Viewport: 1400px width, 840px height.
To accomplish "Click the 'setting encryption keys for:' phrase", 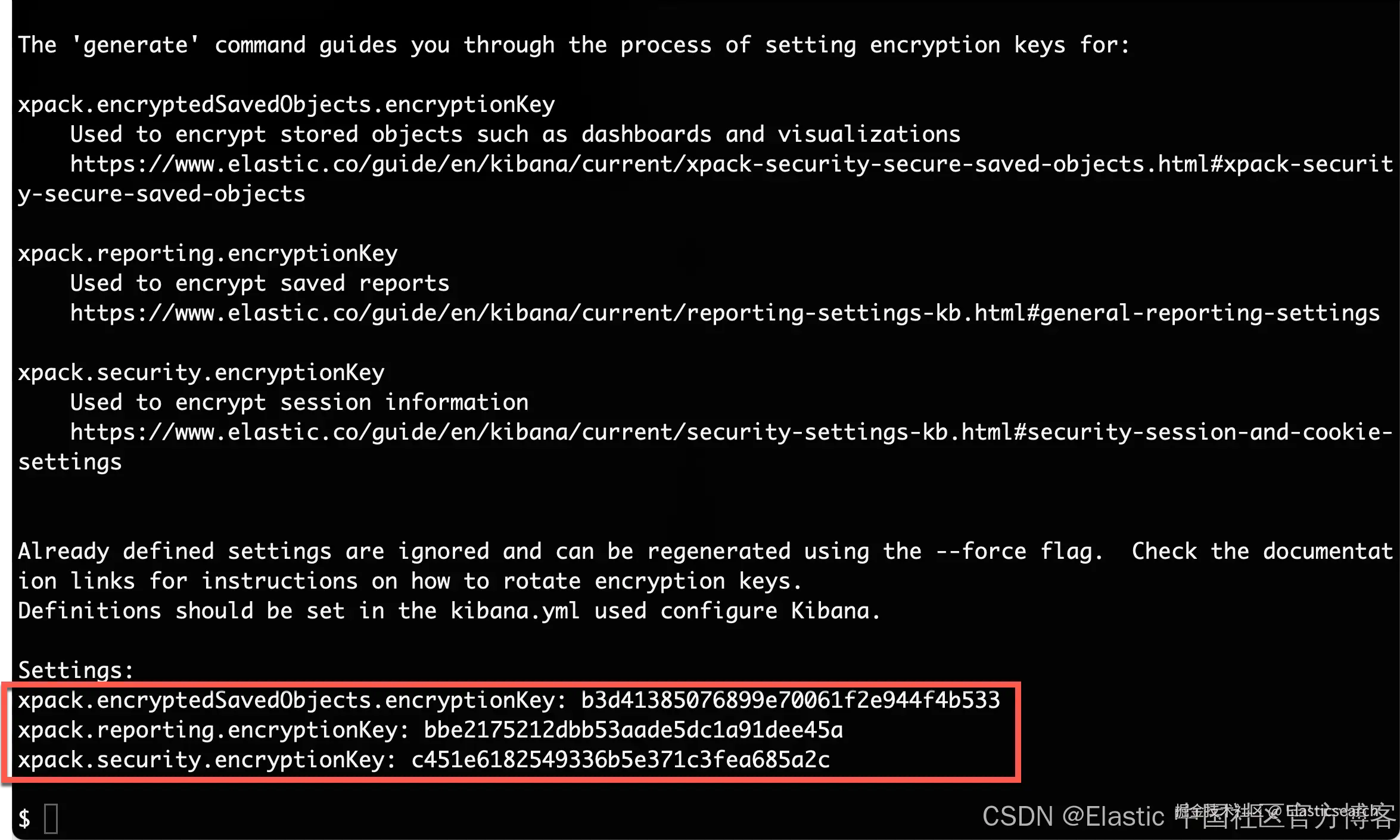I will 947,45.
